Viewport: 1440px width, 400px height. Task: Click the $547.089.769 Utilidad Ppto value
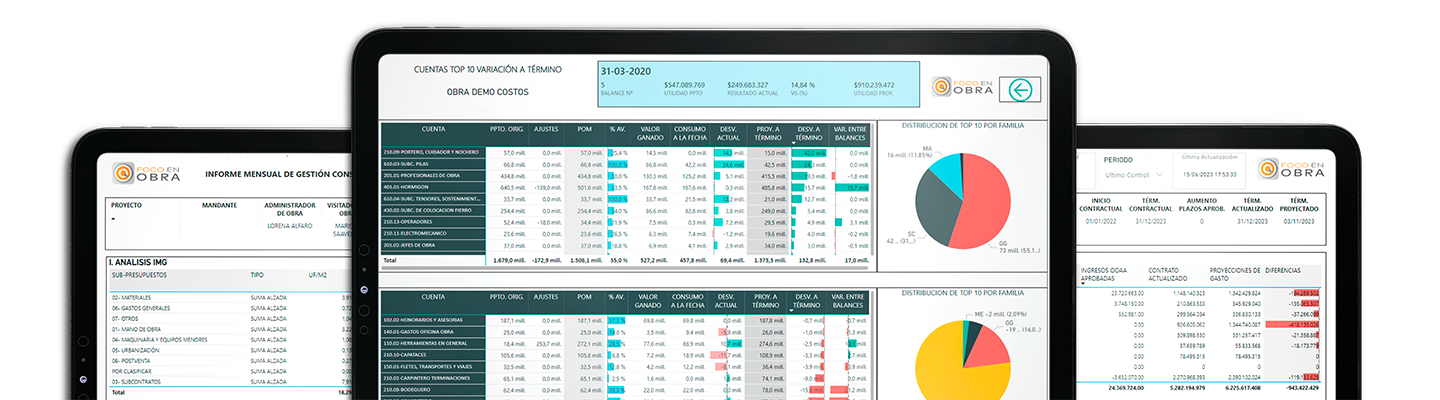(684, 85)
